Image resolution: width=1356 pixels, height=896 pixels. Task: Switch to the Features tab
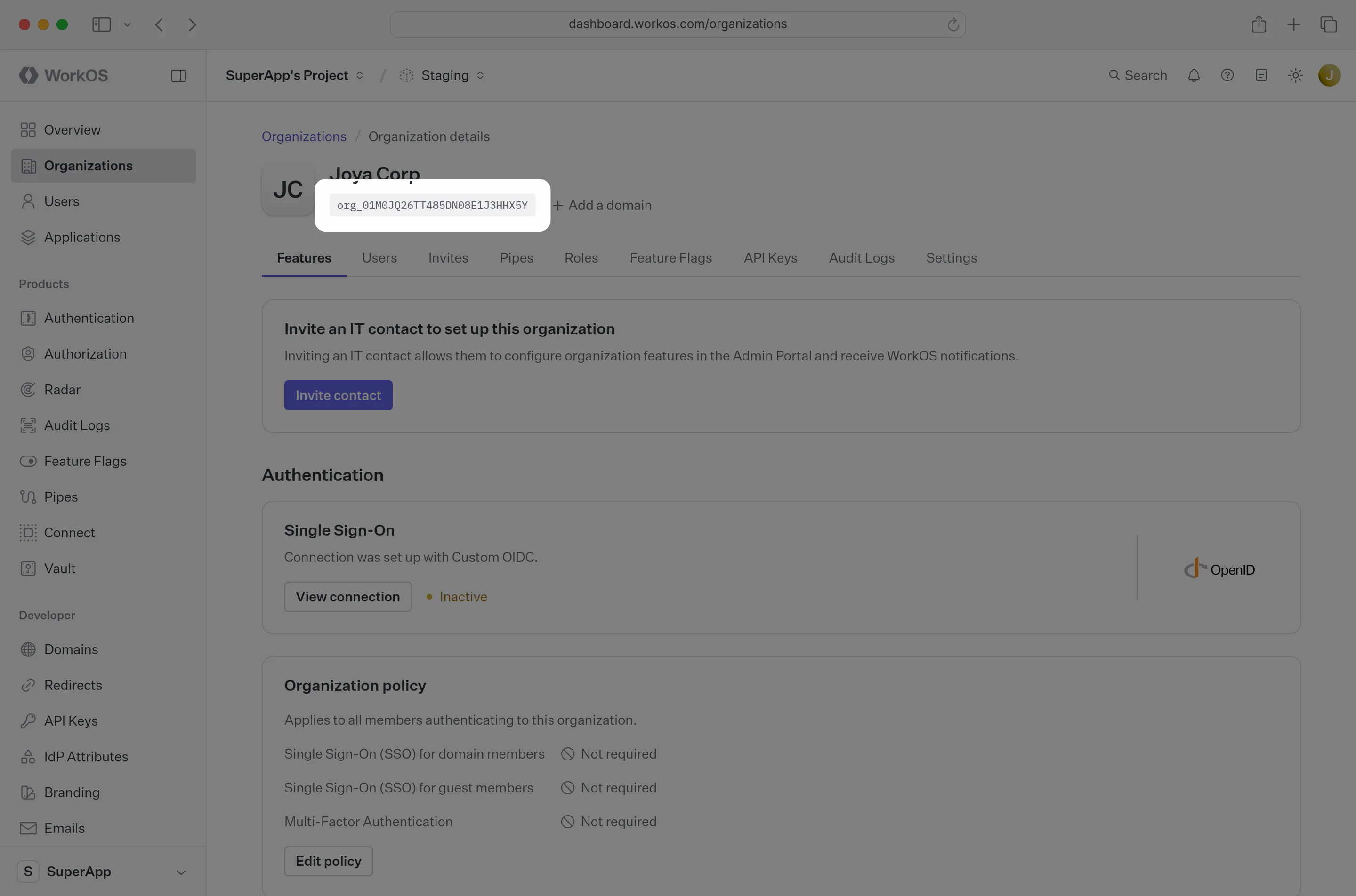pyautogui.click(x=304, y=258)
